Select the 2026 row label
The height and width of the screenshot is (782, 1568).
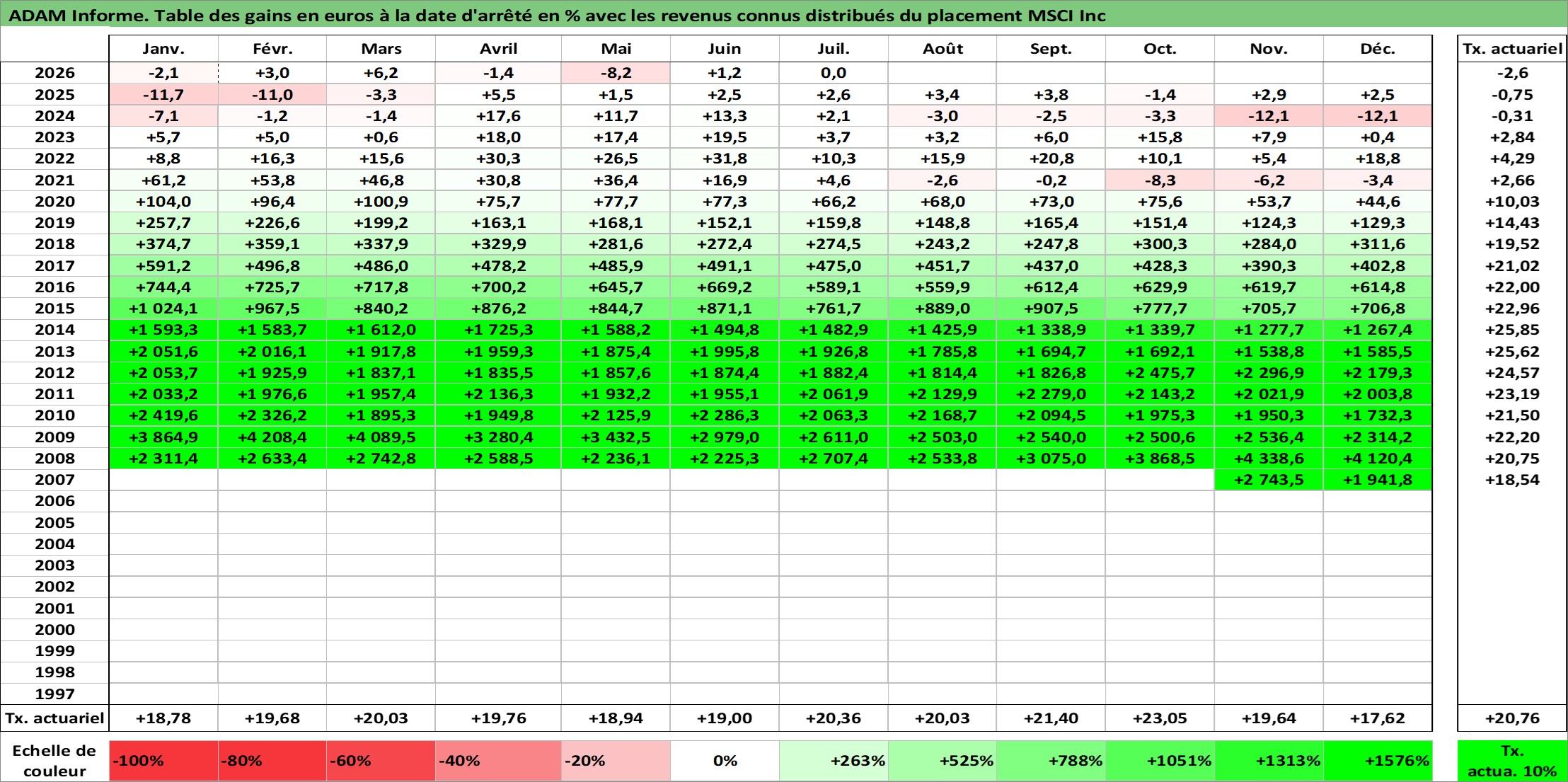coord(54,73)
